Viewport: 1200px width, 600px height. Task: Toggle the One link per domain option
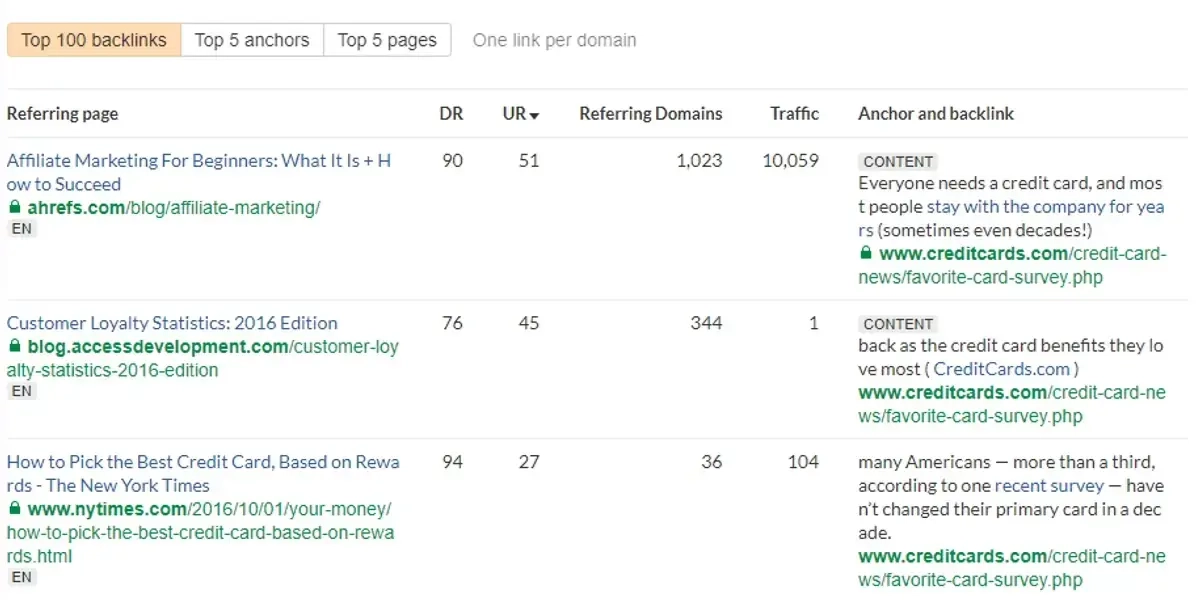pyautogui.click(x=554, y=41)
